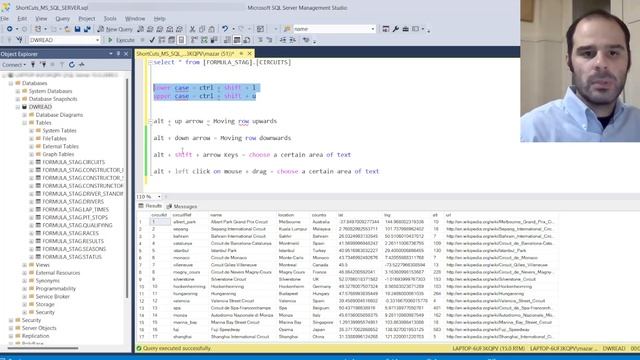Screen dimensions: 640x360
Task: Click the Increase Indent icon
Action: click(292, 40)
